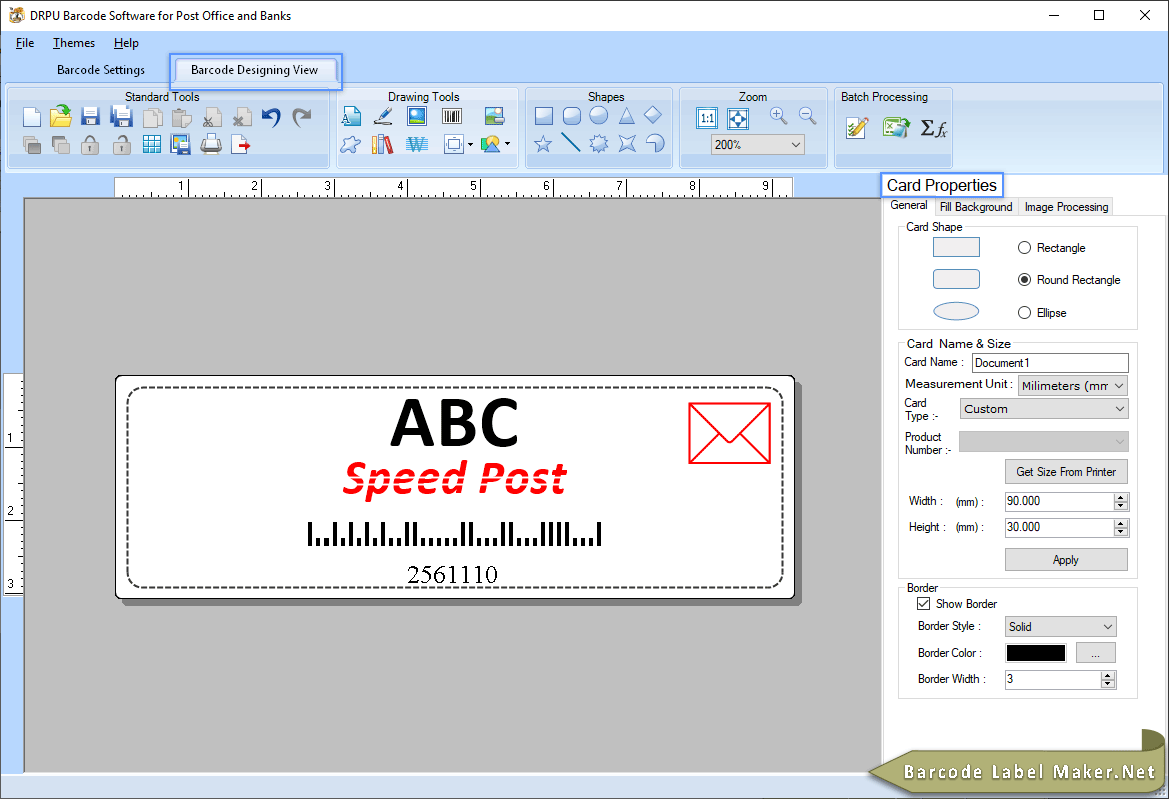Select the Watermark W tool
This screenshot has height=799, width=1169.
(417, 144)
